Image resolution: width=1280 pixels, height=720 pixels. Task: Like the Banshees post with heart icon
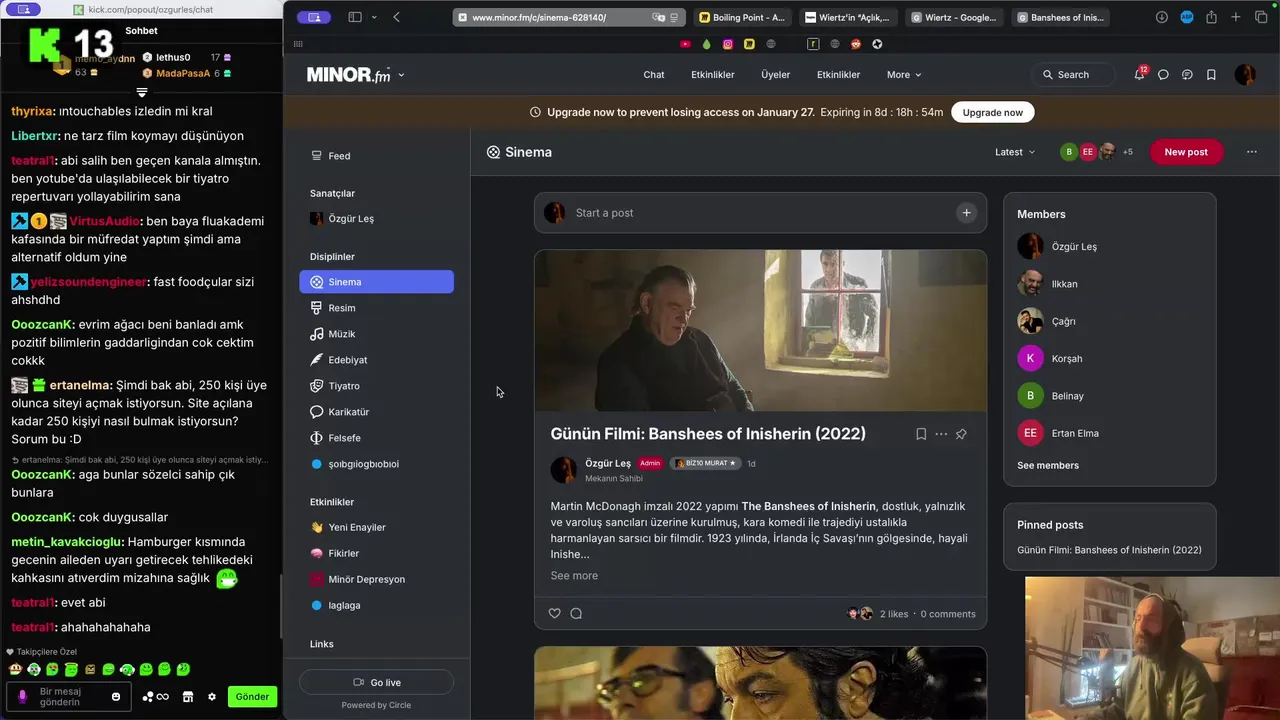point(555,613)
